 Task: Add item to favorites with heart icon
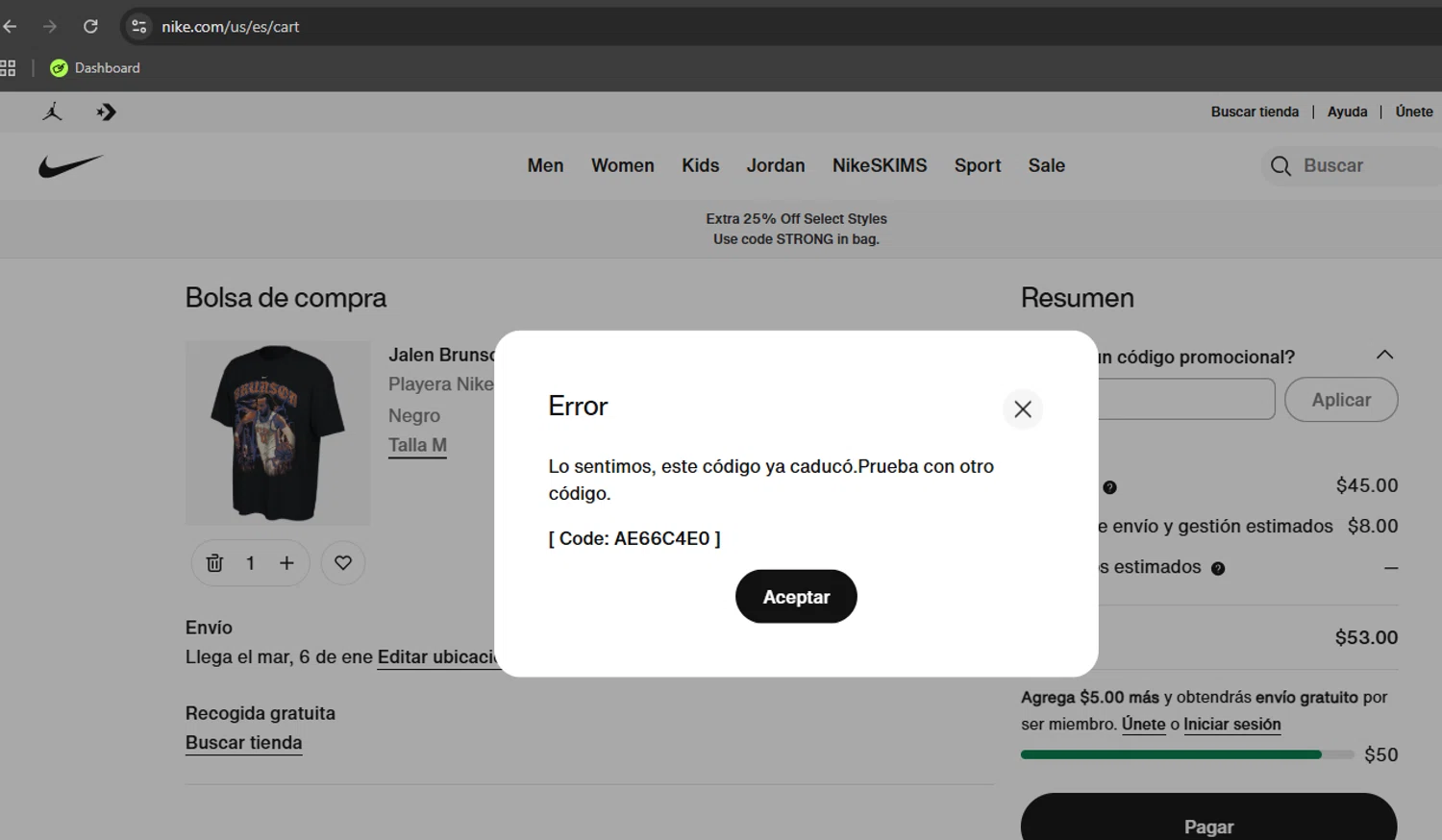pyautogui.click(x=343, y=563)
